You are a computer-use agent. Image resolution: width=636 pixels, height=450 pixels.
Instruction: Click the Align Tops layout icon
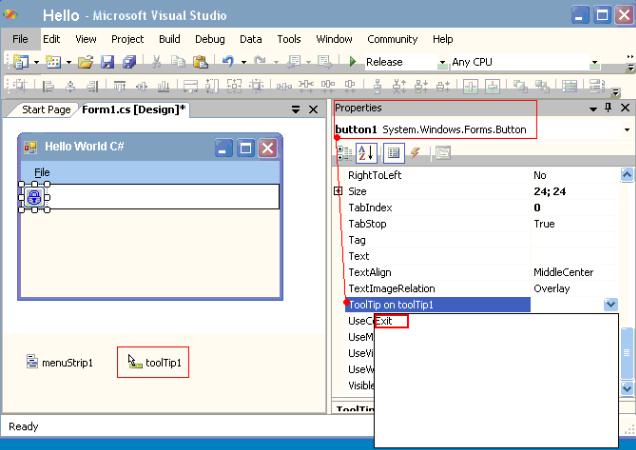[x=120, y=86]
